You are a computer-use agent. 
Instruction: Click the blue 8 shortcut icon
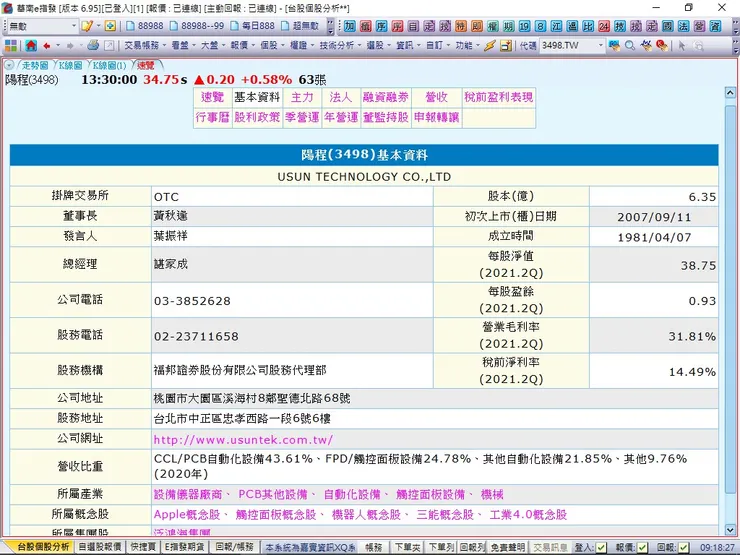(540, 26)
